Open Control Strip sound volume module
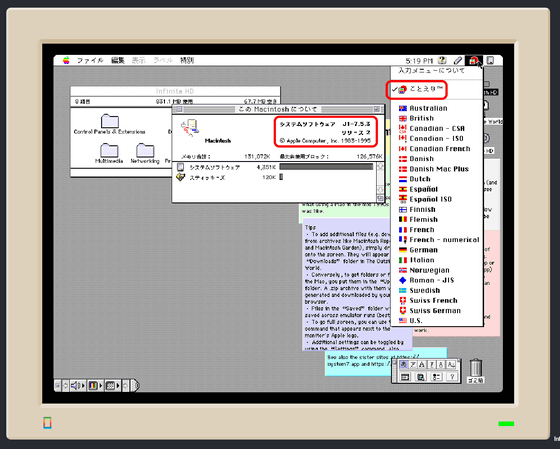The width and height of the screenshot is (560, 449). [78, 386]
